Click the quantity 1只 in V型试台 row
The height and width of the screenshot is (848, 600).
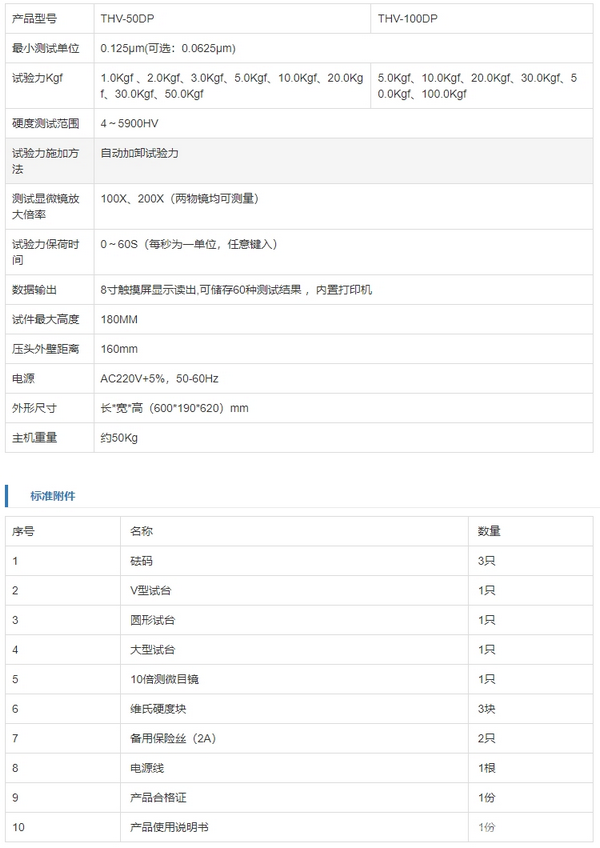[x=486, y=591]
